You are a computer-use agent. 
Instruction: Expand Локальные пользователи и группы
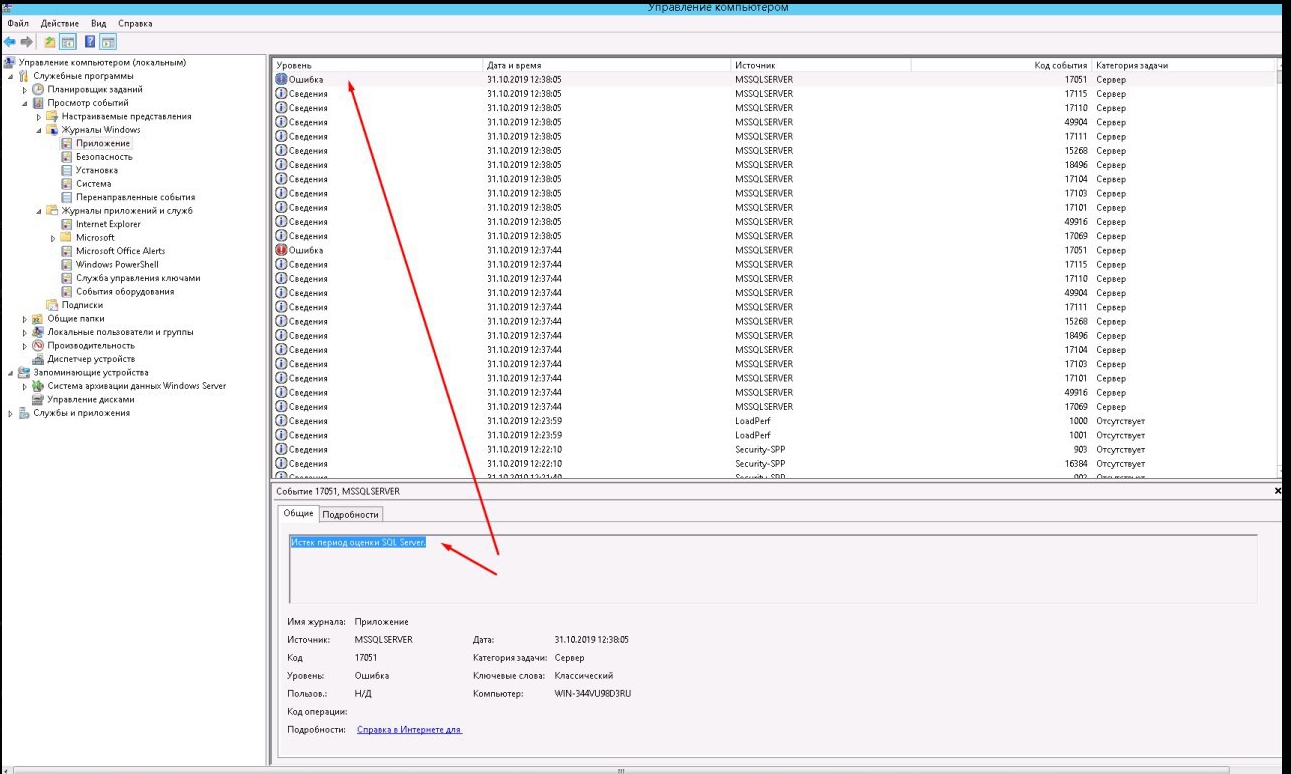(x=26, y=332)
